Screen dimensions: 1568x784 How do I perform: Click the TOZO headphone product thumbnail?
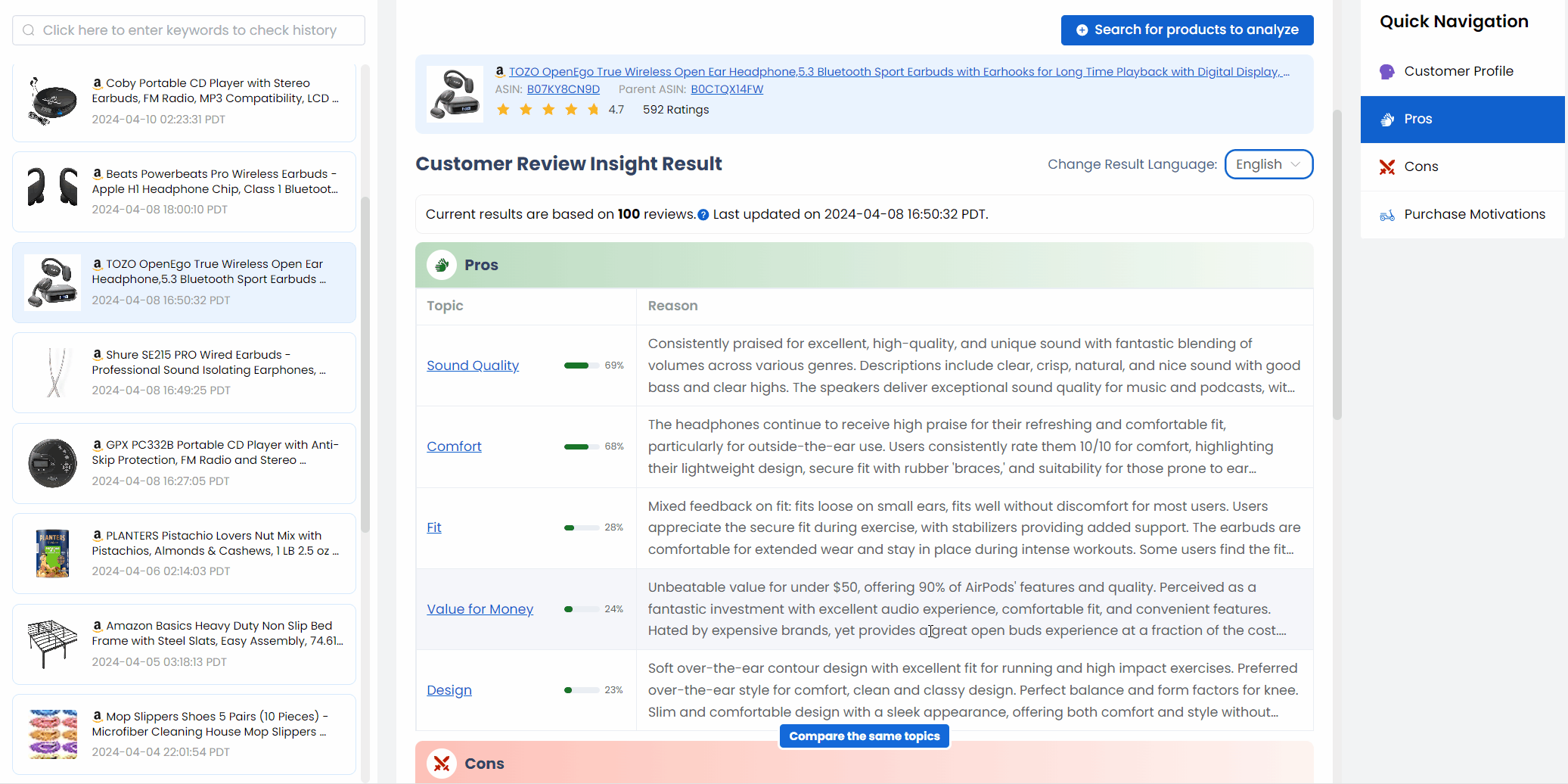pos(455,94)
